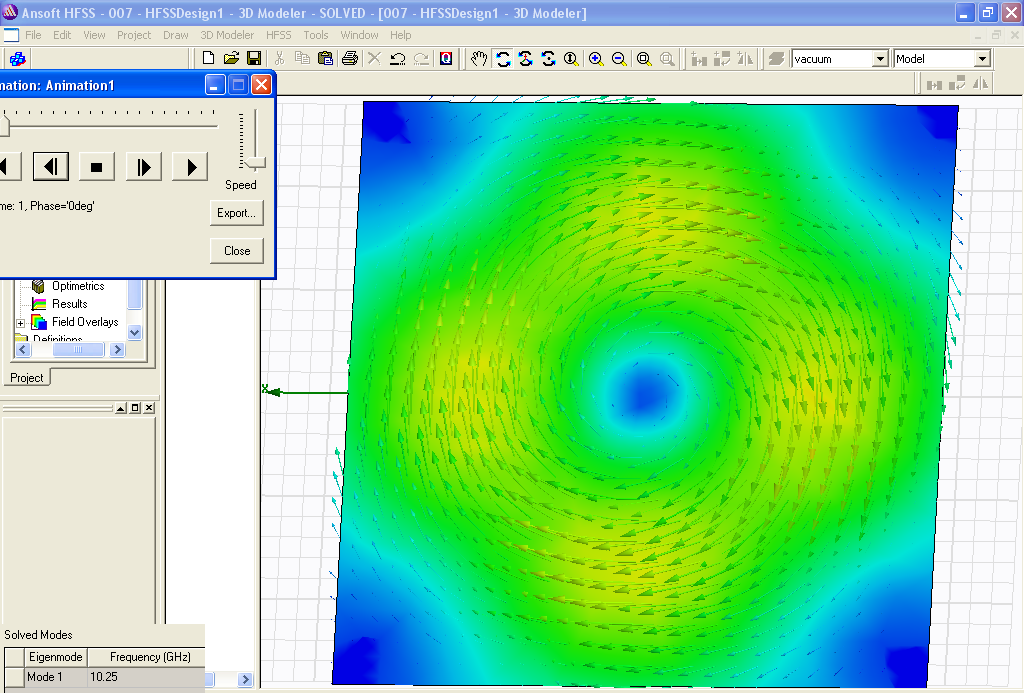Click the 10.25 frequency value

(x=104, y=677)
